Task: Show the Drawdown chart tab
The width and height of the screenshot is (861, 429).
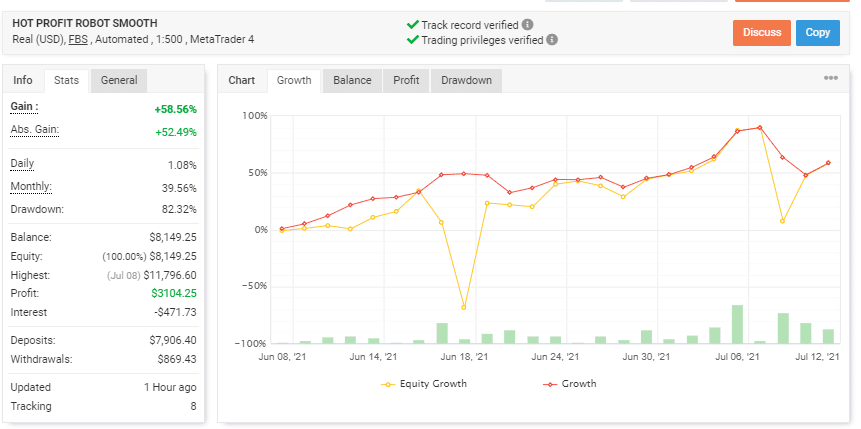Action: (466, 80)
